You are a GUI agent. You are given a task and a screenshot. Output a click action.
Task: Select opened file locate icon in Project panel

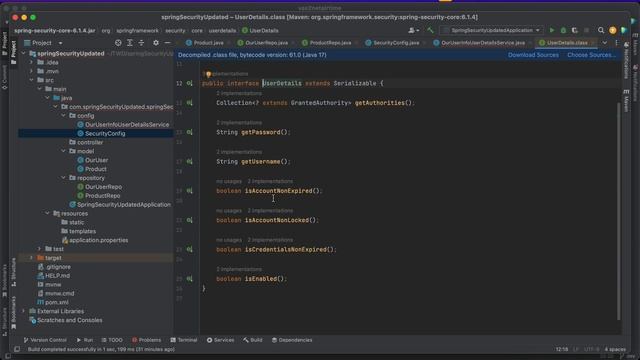coord(118,43)
